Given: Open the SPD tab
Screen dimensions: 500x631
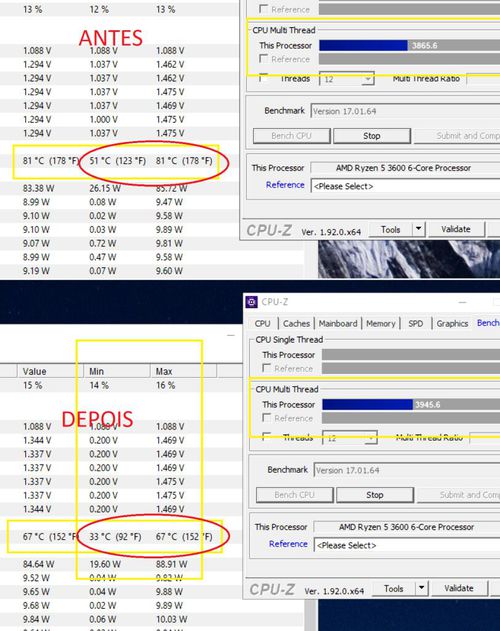Looking at the screenshot, I should 415,324.
